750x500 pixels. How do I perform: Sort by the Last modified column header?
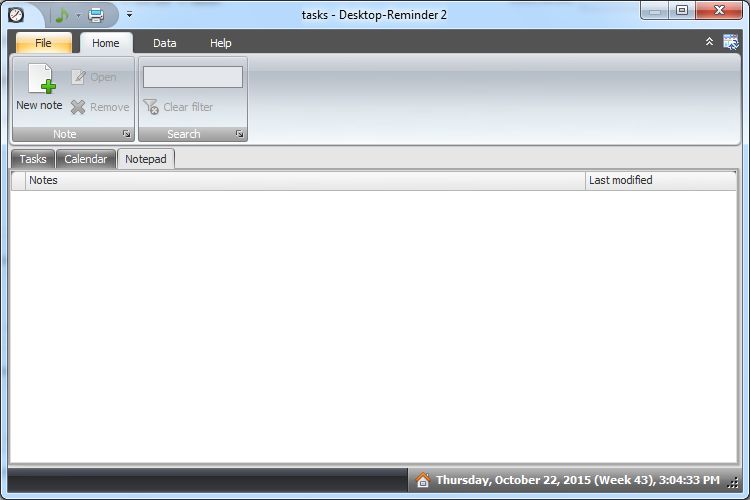[x=661, y=180]
